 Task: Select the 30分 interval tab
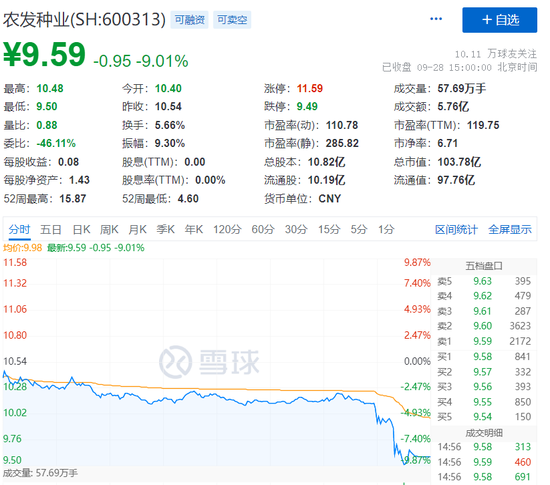point(296,230)
